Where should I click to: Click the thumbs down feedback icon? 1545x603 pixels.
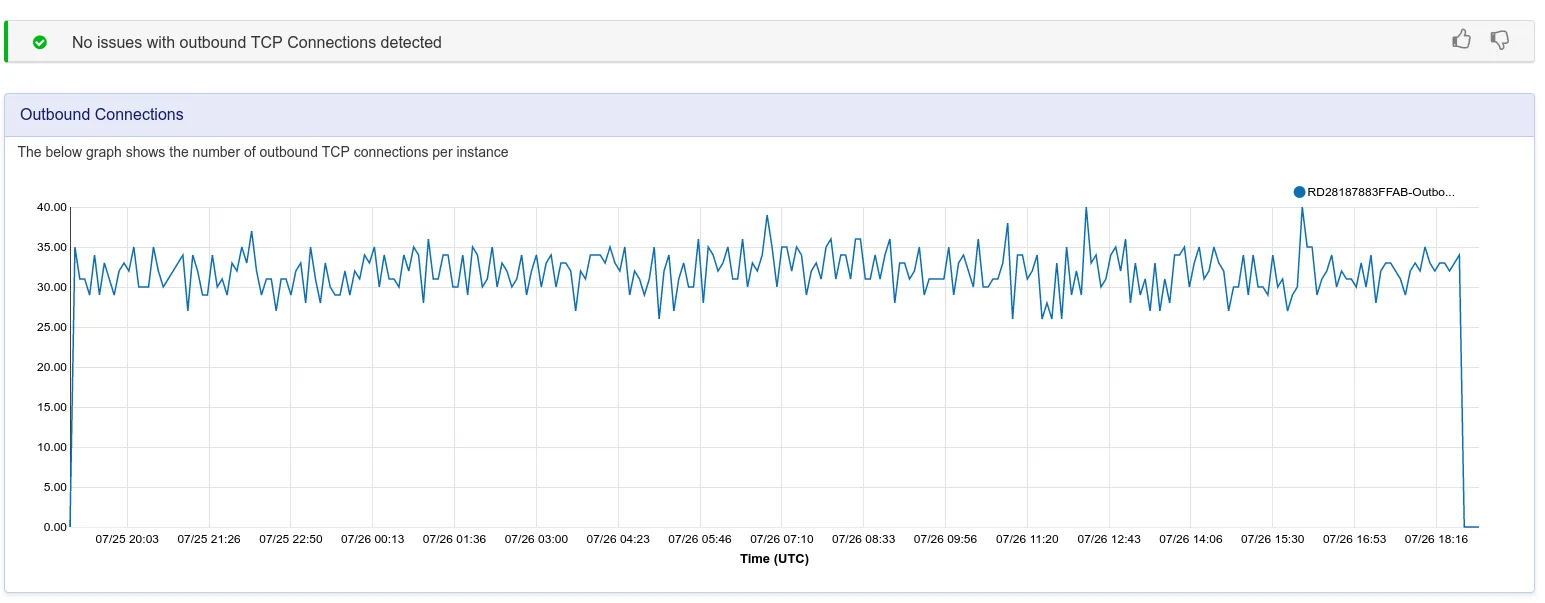[x=1499, y=40]
